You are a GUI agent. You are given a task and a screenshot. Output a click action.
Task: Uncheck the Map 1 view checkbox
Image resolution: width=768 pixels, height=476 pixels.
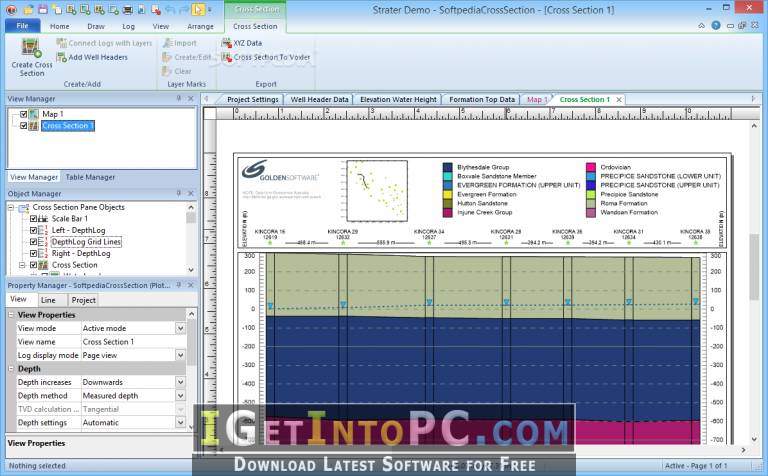pyautogui.click(x=24, y=114)
